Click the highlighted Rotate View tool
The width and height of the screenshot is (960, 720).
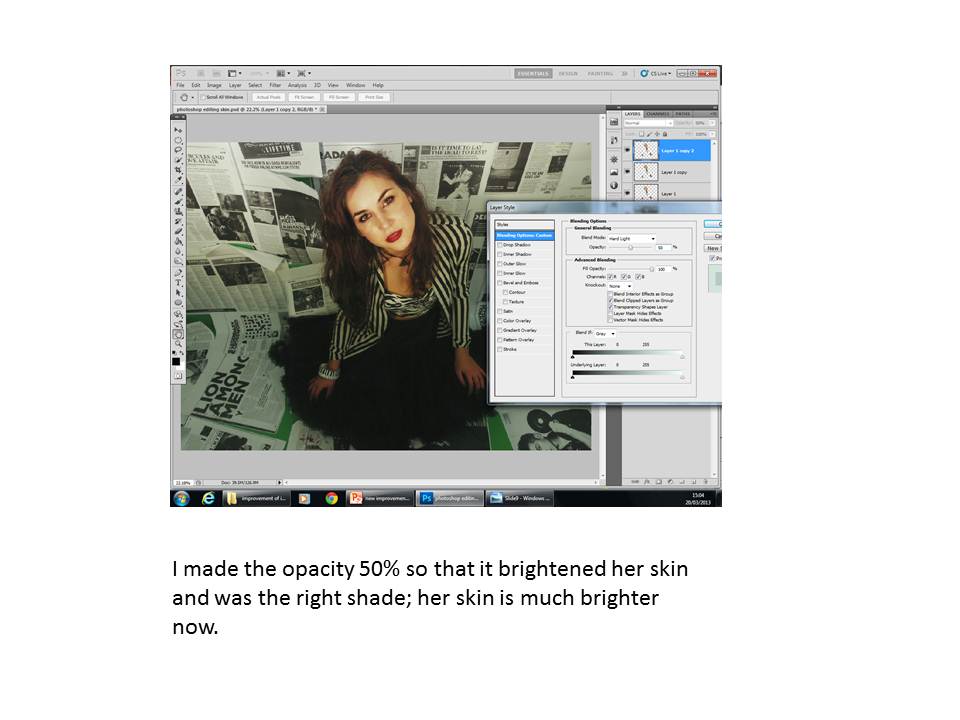178,335
